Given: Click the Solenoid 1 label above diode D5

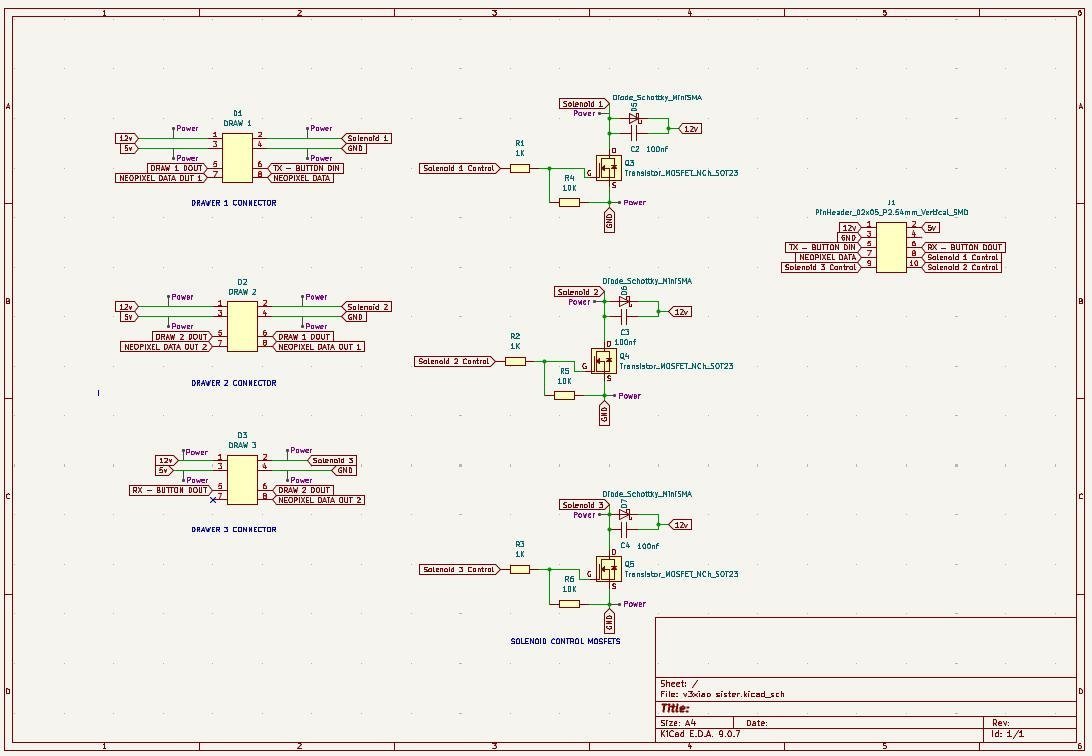Looking at the screenshot, I should tap(584, 104).
